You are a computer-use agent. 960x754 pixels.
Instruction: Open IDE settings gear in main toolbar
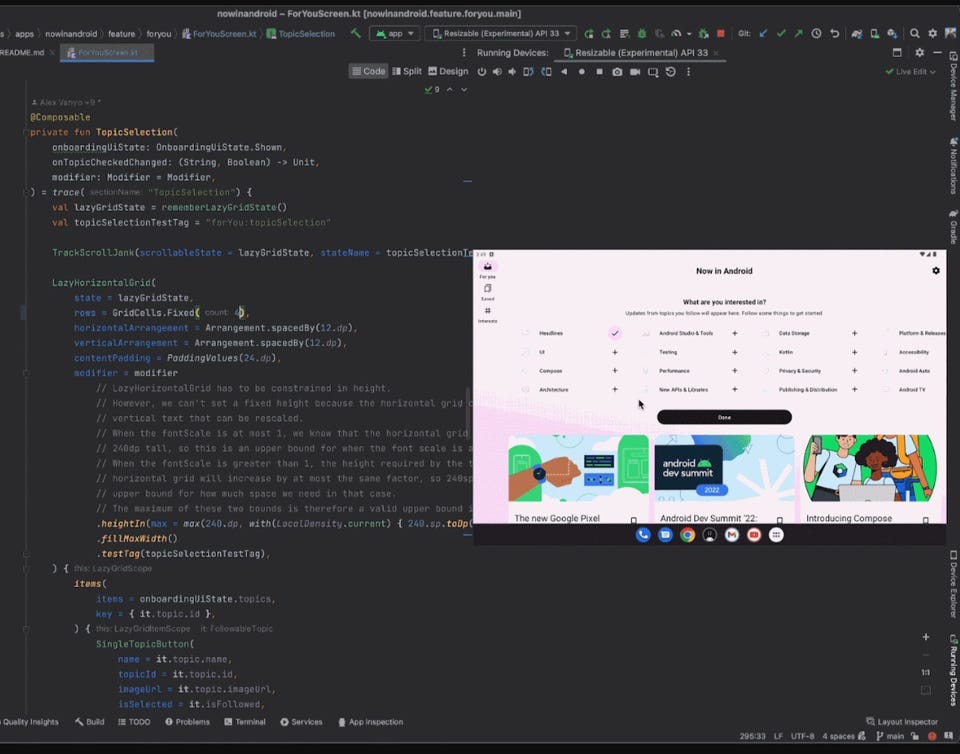tap(932, 34)
